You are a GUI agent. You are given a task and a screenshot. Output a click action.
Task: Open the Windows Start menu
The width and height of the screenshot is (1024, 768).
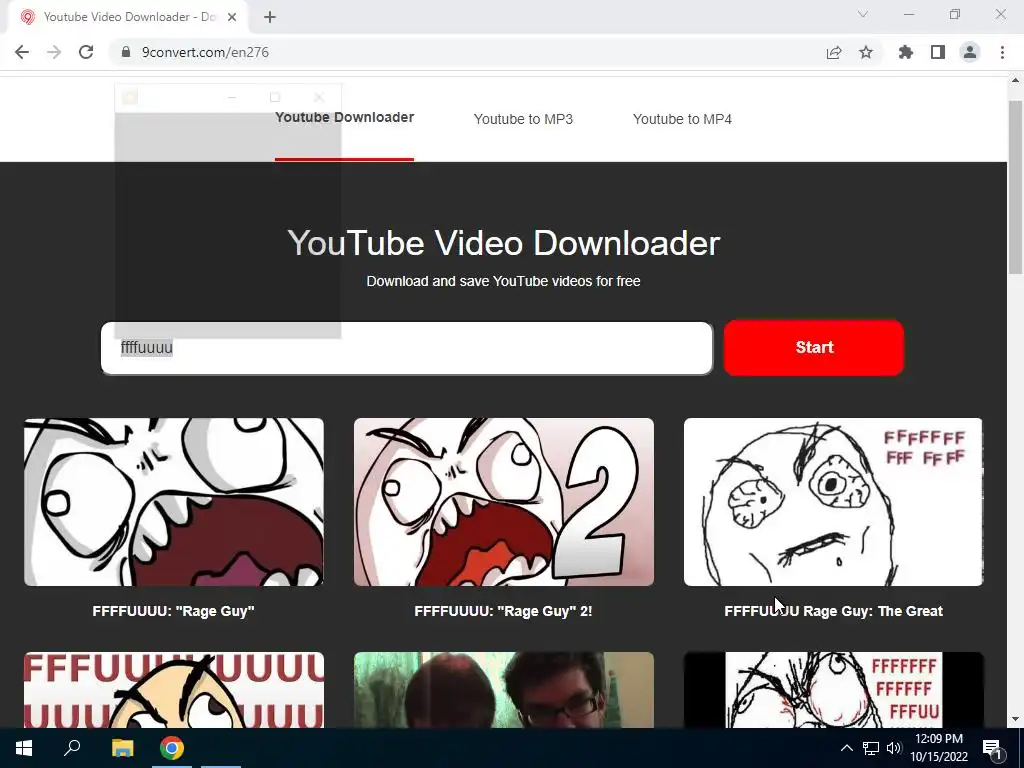pyautogui.click(x=24, y=748)
